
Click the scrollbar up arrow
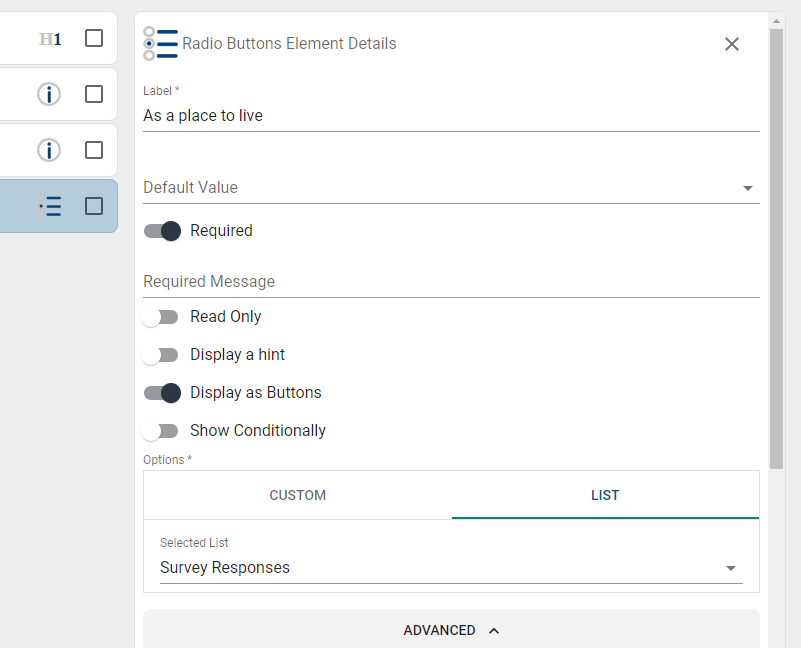[776, 21]
